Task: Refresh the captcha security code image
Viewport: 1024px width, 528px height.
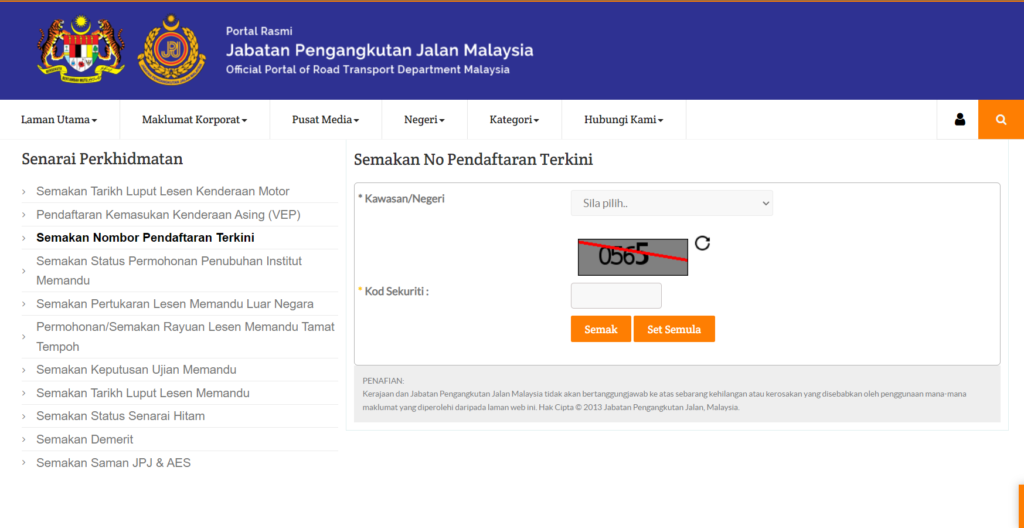Action: tap(702, 243)
